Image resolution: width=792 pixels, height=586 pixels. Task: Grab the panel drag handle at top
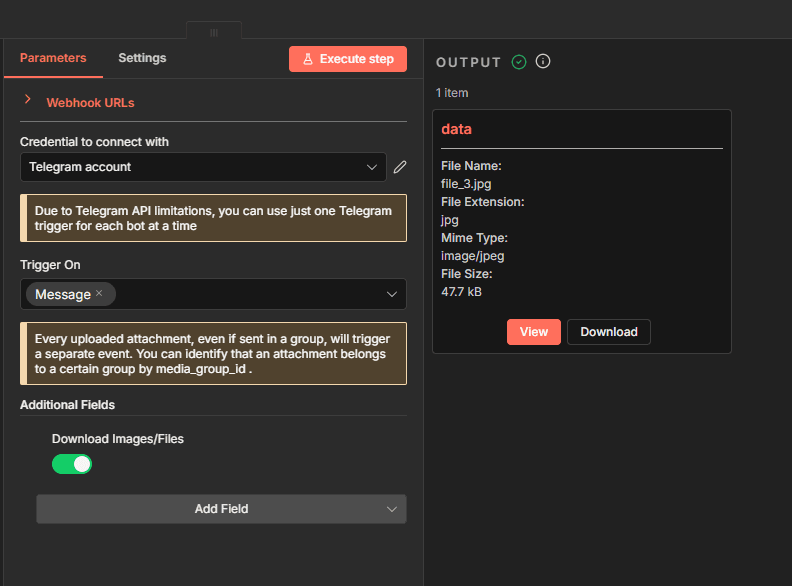[213, 32]
